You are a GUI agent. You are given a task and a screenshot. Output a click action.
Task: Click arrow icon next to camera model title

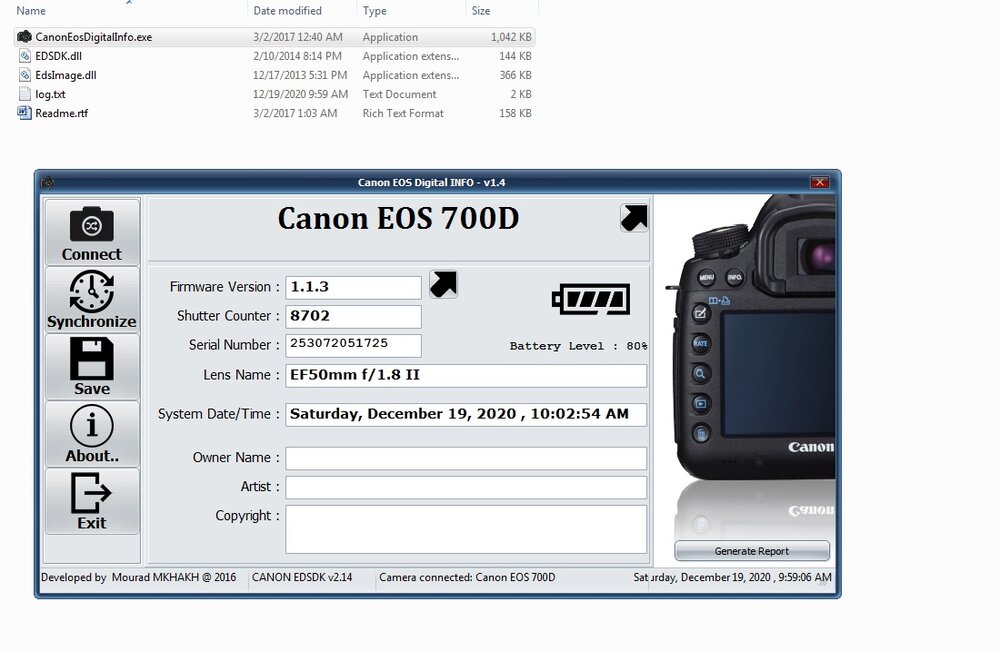634,218
